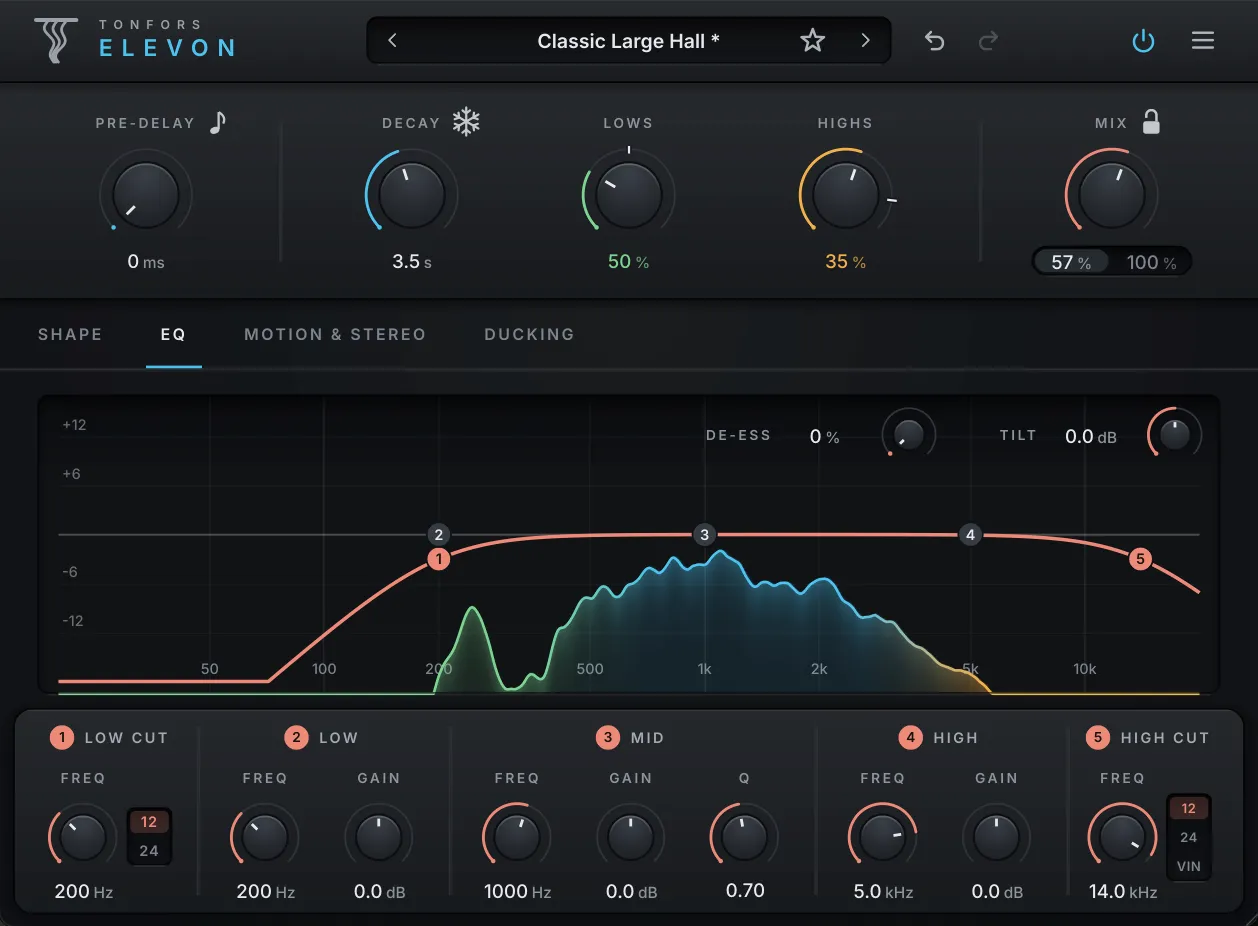Click the De-Ess knob
Viewport: 1258px width, 926px height.
pyautogui.click(x=909, y=434)
